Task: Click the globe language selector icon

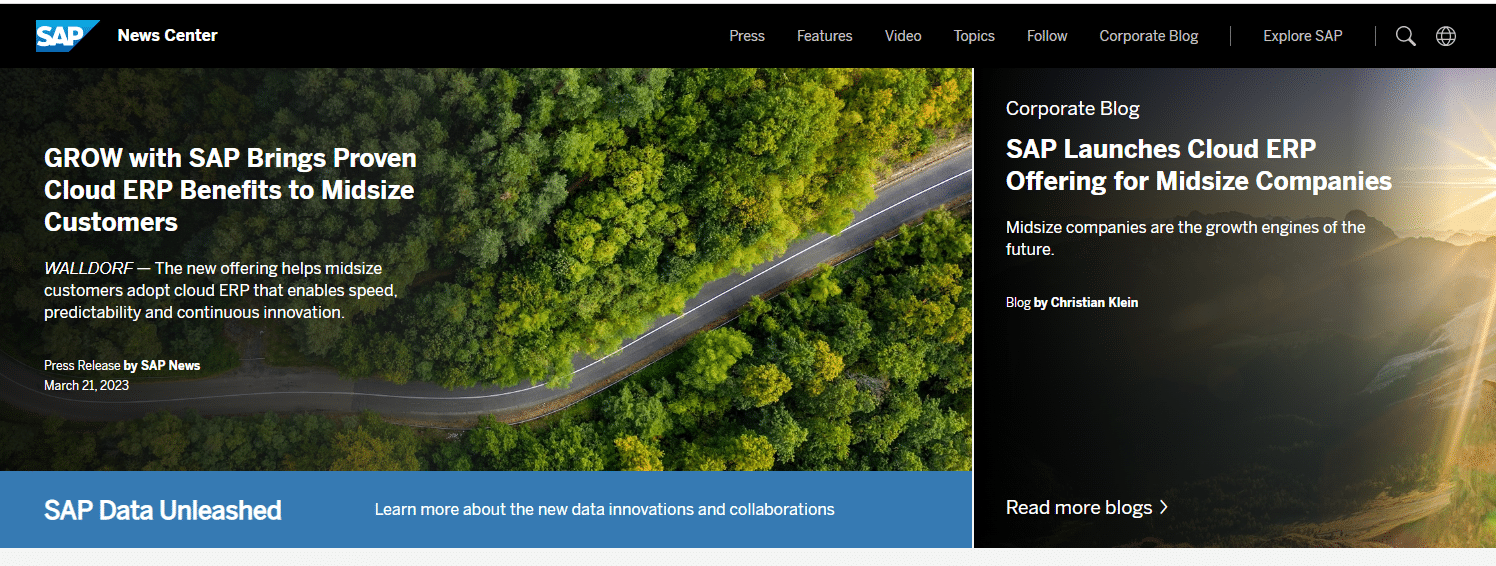Action: pyautogui.click(x=1445, y=36)
